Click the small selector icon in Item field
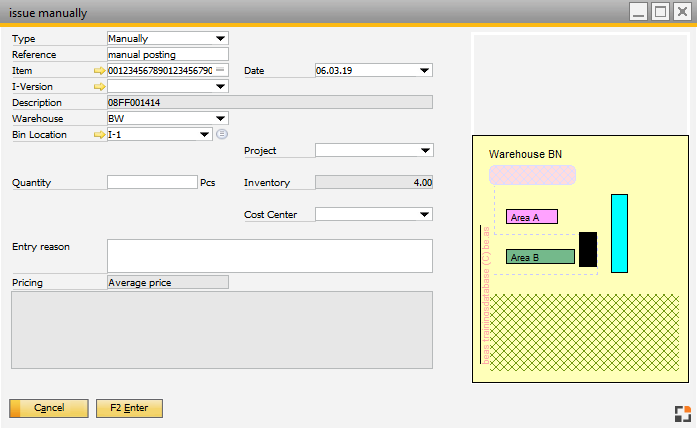 pyautogui.click(x=220, y=70)
